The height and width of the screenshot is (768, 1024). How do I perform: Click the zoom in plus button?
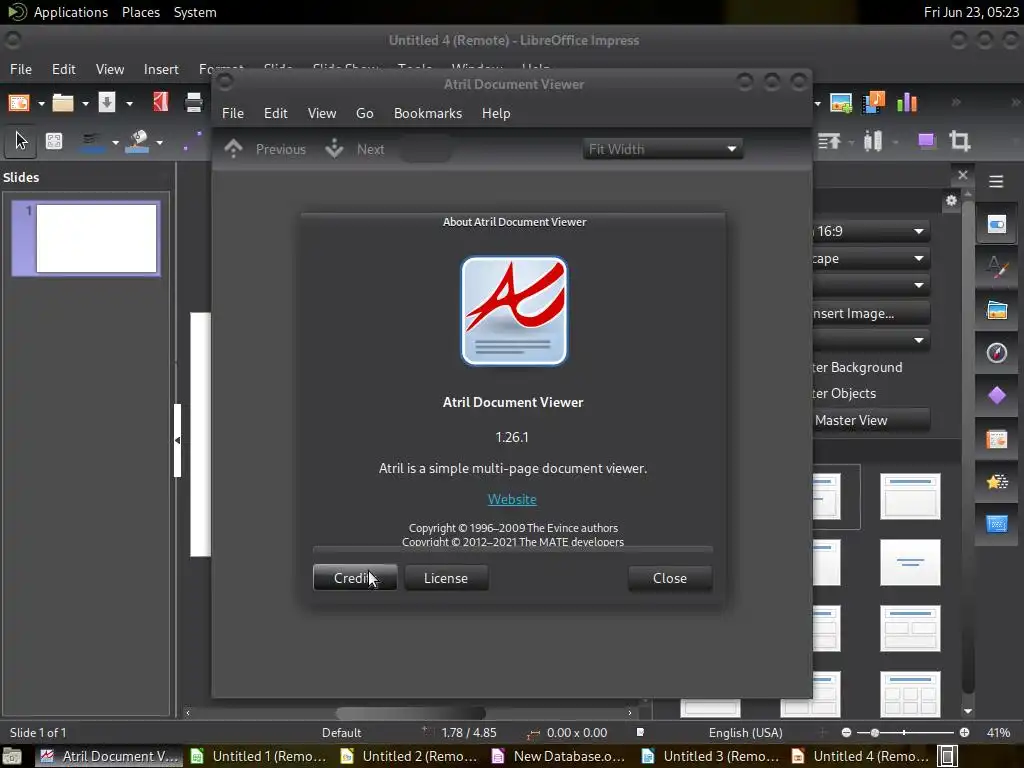point(964,733)
